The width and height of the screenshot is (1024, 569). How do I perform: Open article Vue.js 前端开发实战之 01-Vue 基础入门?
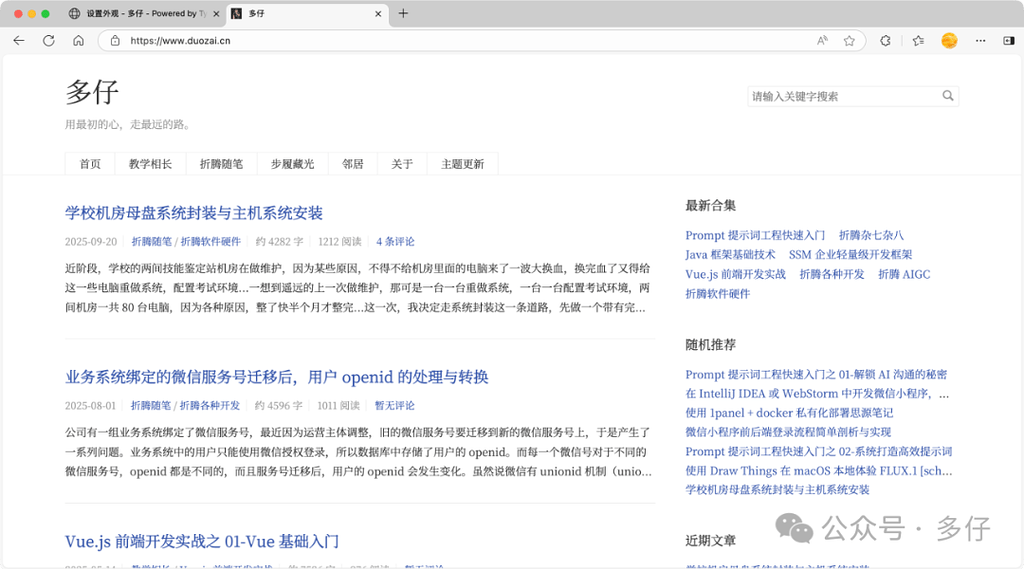202,541
